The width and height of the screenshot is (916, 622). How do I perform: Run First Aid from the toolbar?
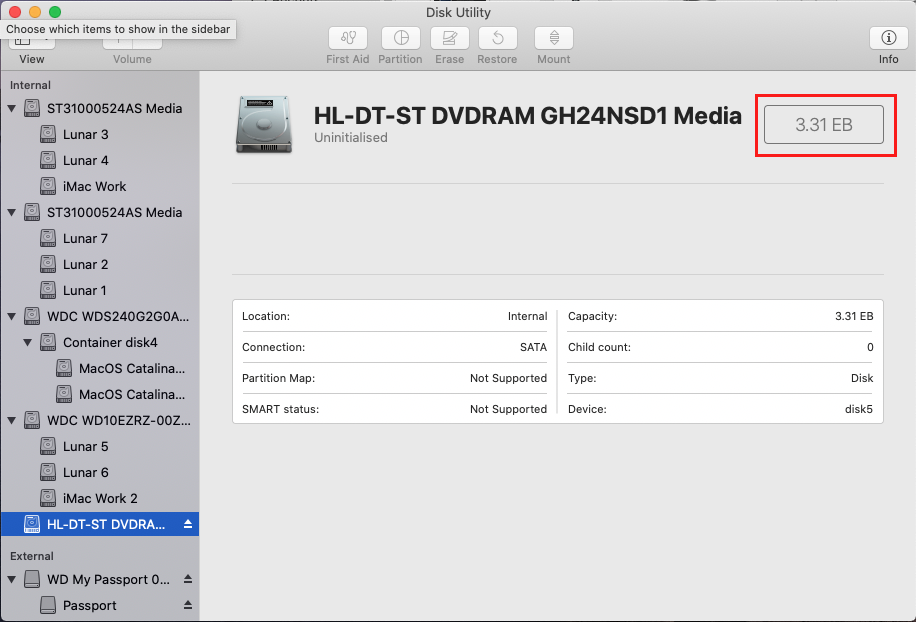point(348,39)
